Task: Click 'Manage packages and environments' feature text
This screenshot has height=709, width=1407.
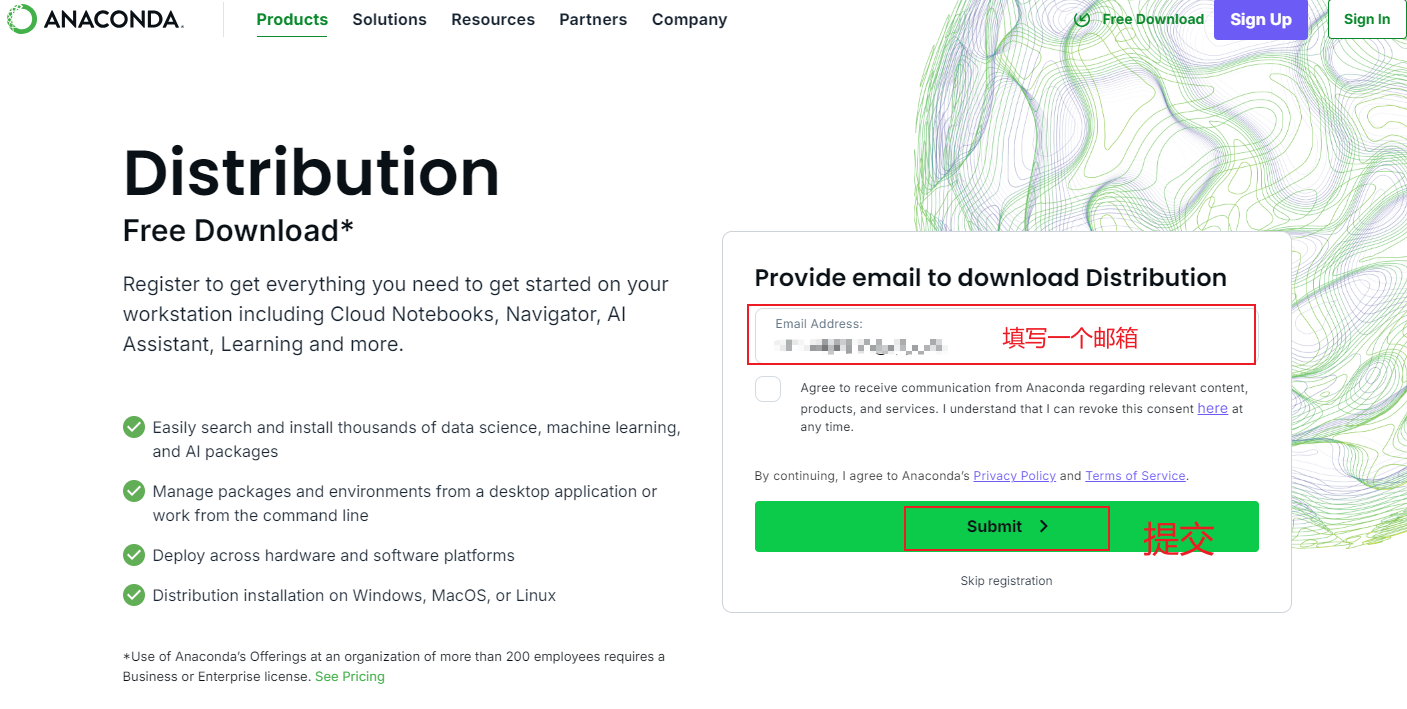Action: point(405,504)
